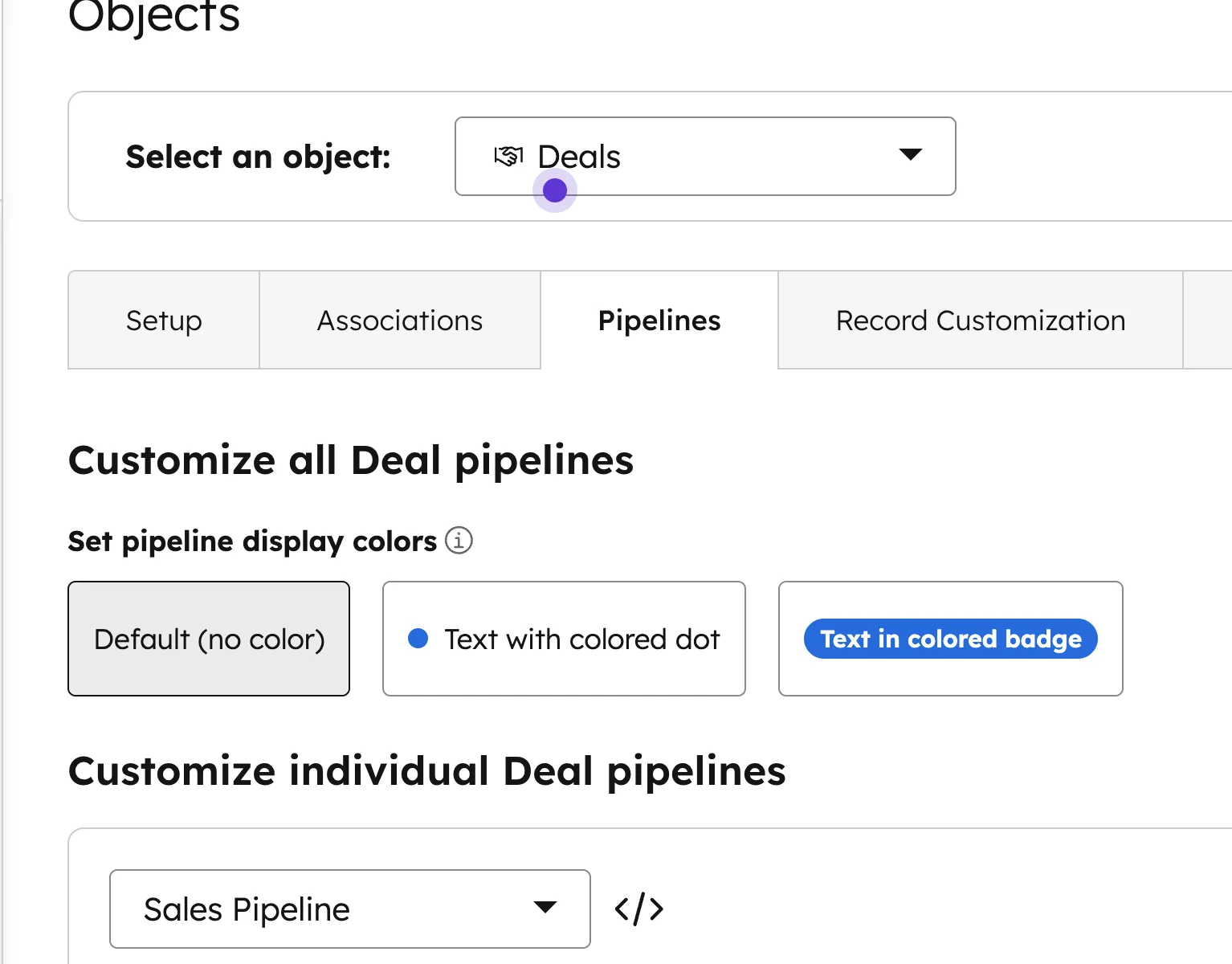This screenshot has width=1232, height=964.
Task: Open the Record Customization tab
Action: point(980,320)
